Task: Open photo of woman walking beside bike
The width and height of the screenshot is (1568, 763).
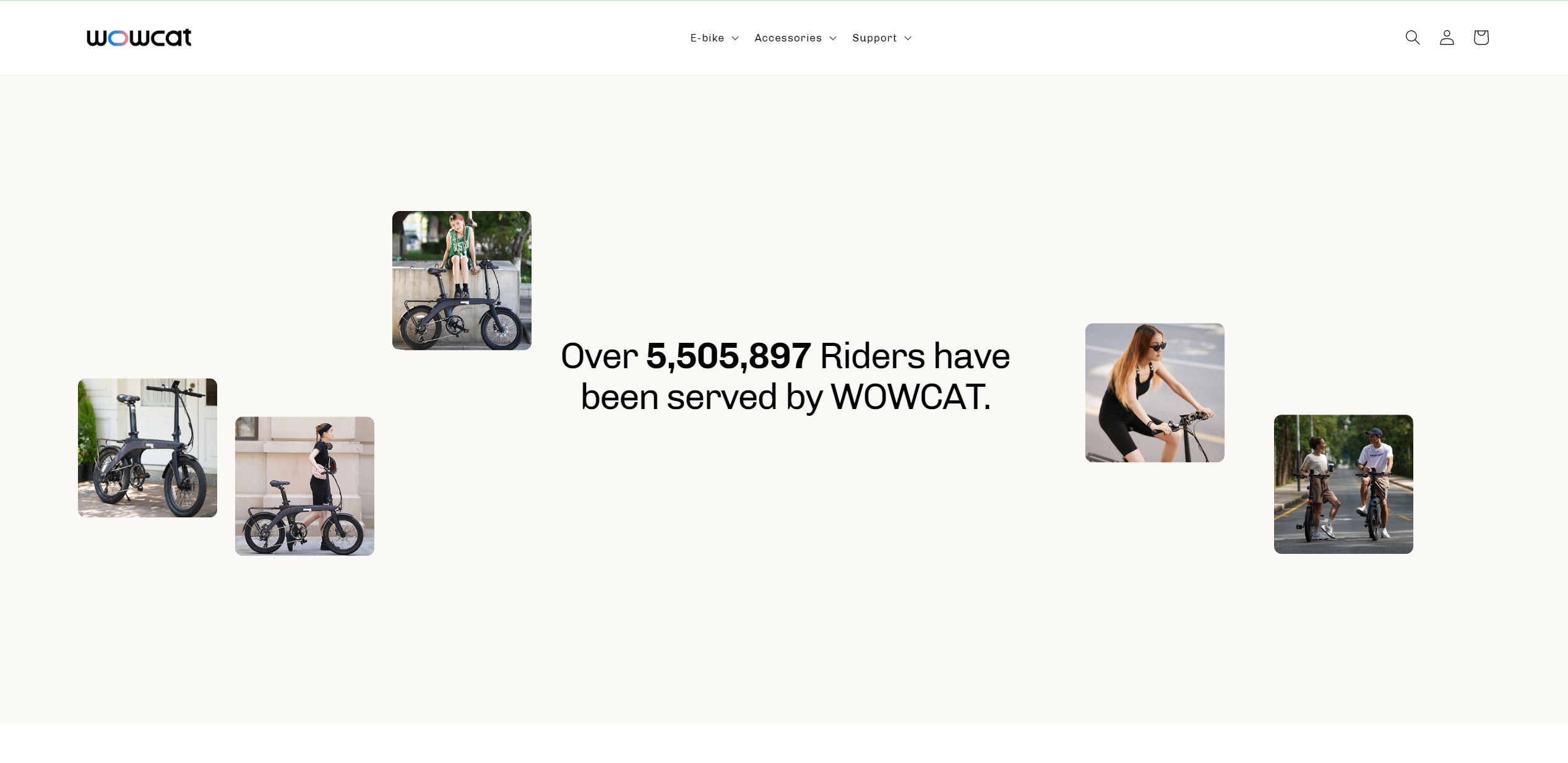Action: pyautogui.click(x=304, y=486)
